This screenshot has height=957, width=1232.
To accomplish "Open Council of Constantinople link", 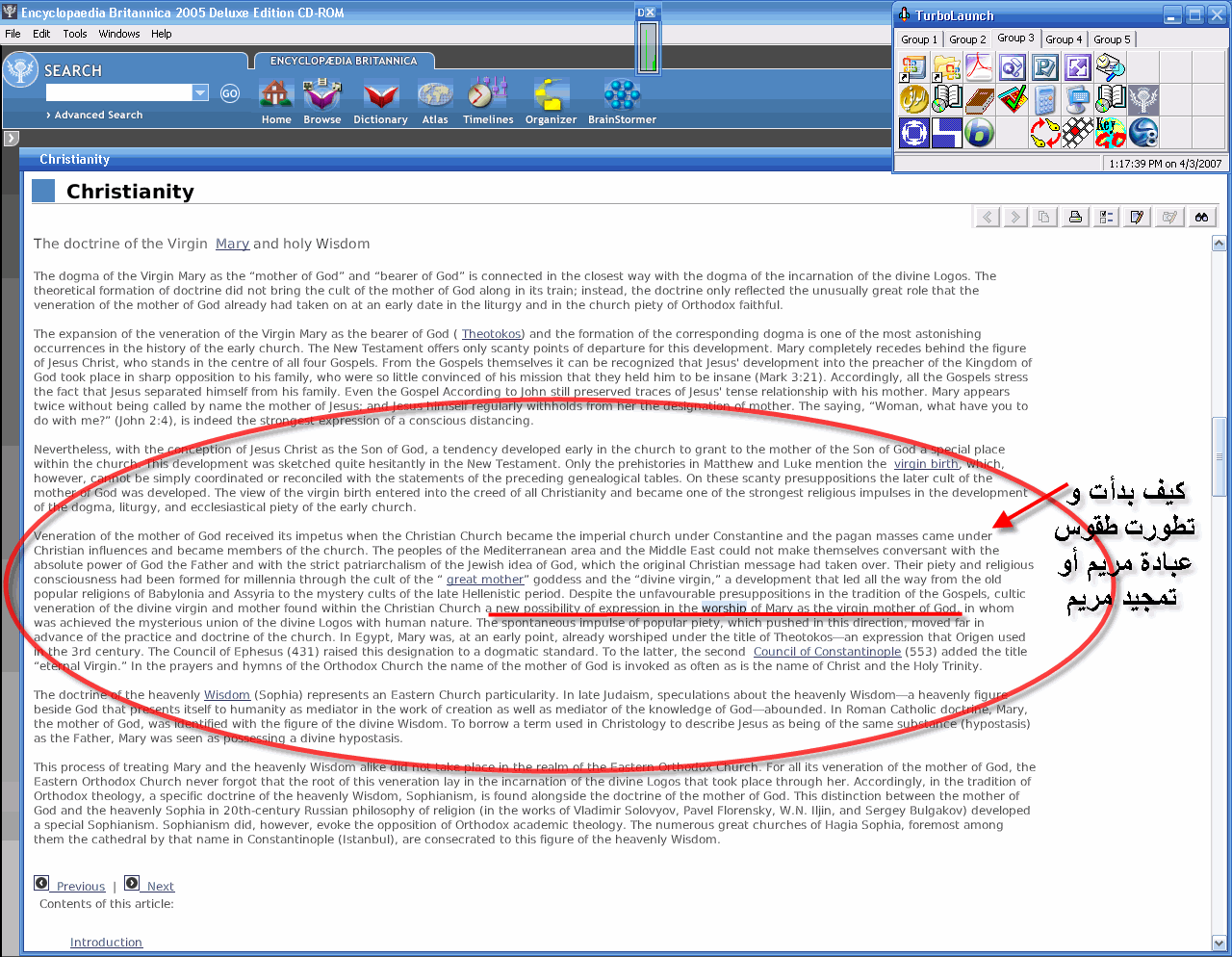I will coord(827,652).
